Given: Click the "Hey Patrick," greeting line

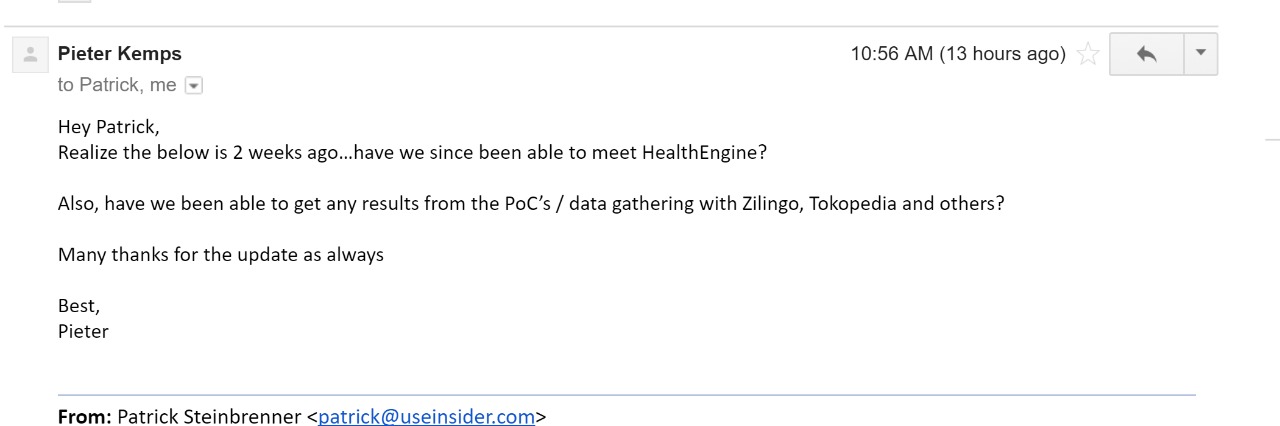Looking at the screenshot, I should point(108,127).
